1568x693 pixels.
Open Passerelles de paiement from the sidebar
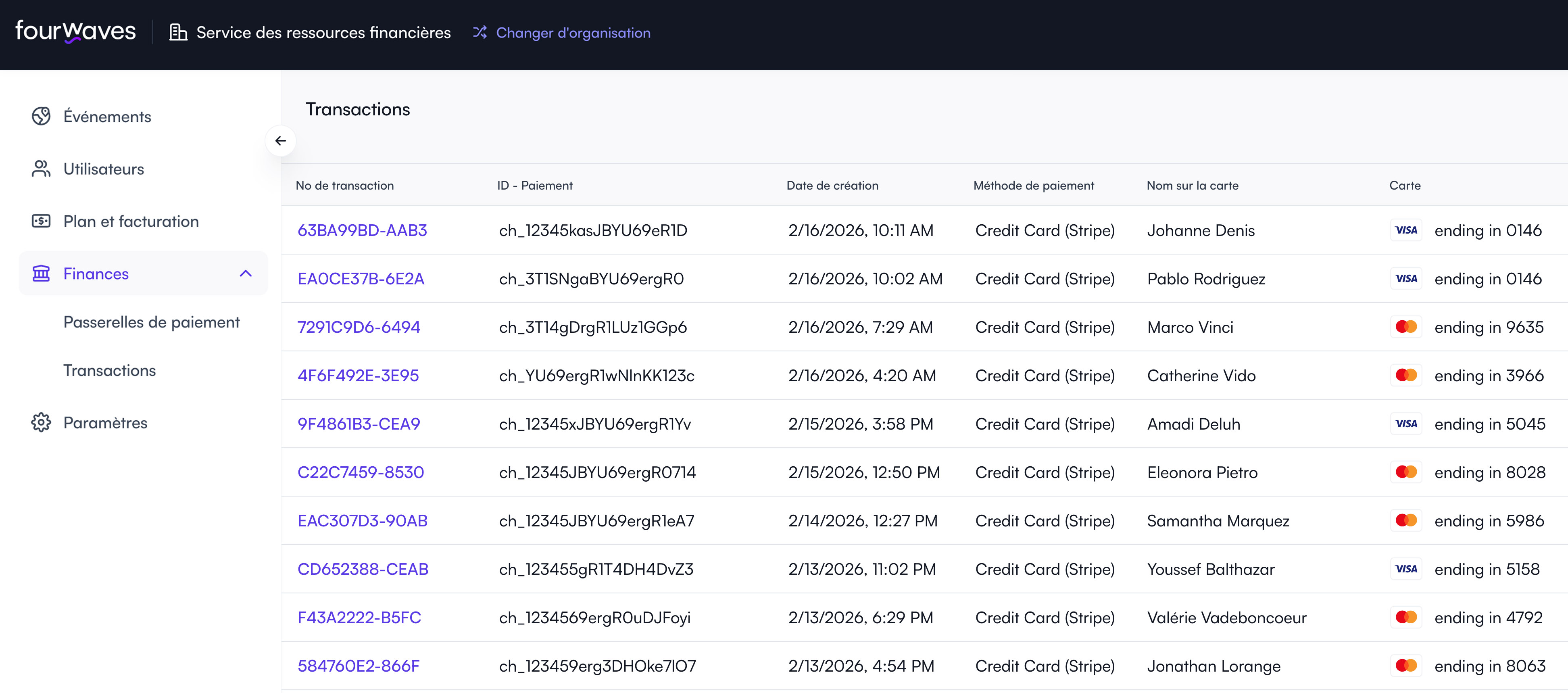pos(152,322)
